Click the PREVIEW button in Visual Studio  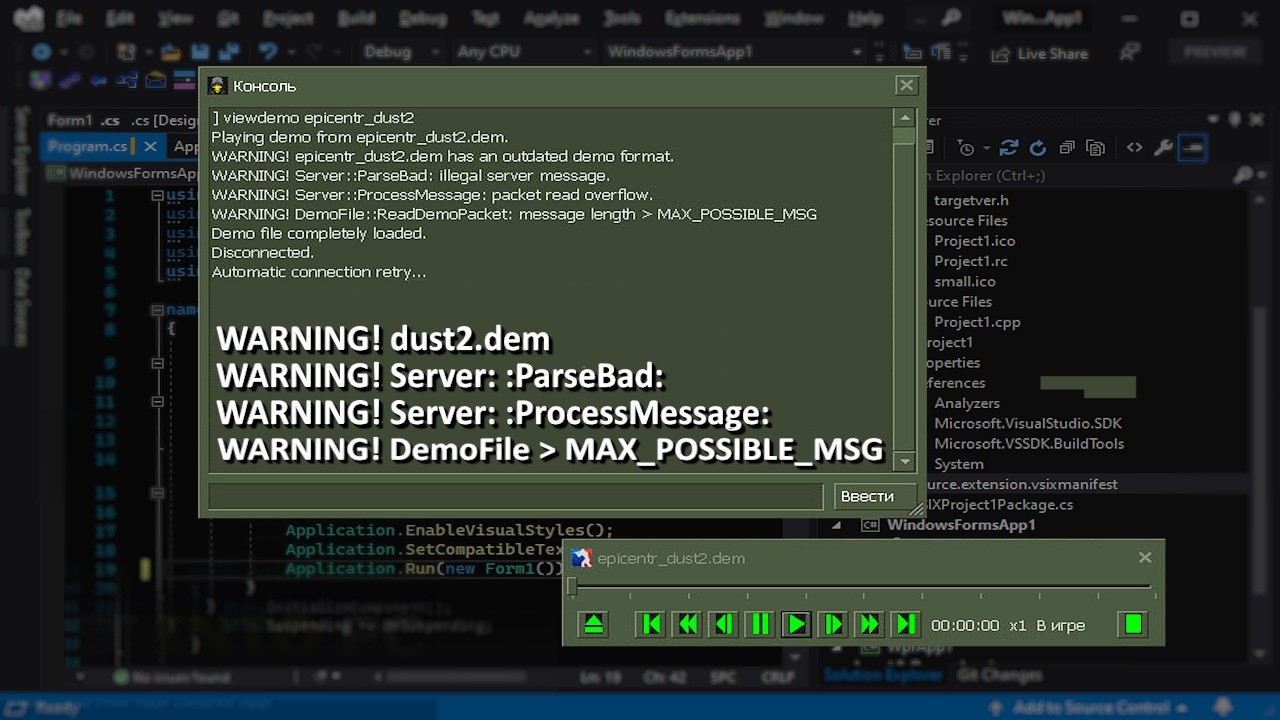tap(1214, 52)
